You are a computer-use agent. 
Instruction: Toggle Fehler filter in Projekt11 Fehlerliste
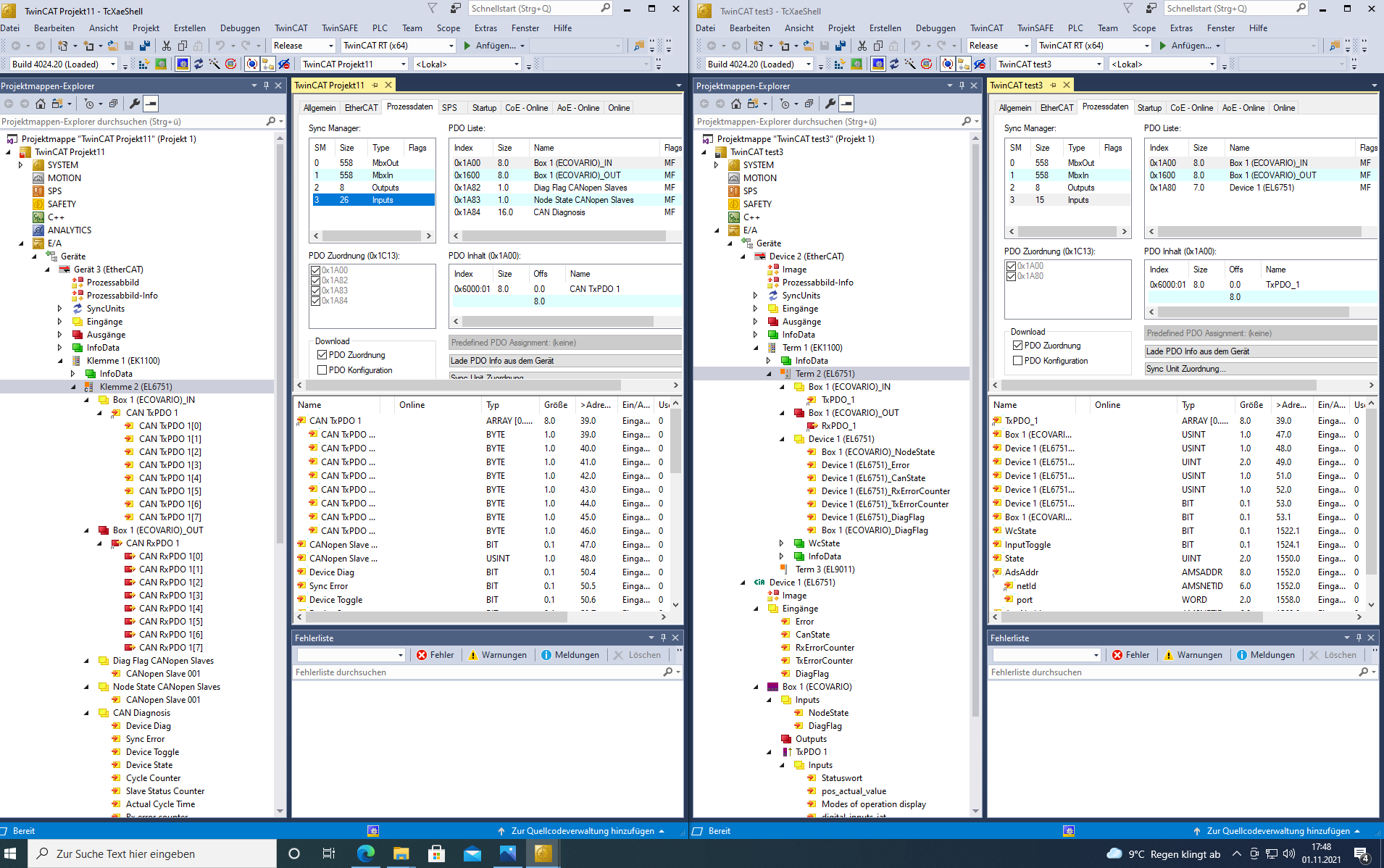tap(435, 655)
